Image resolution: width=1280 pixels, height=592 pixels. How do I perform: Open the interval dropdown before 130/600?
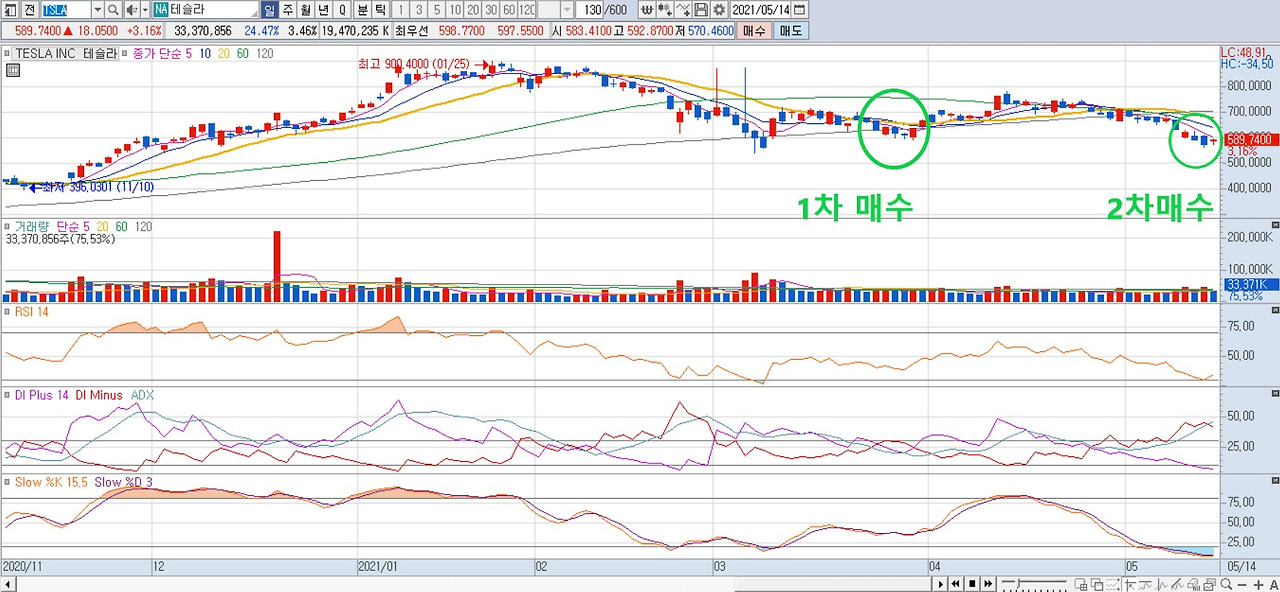(x=567, y=10)
